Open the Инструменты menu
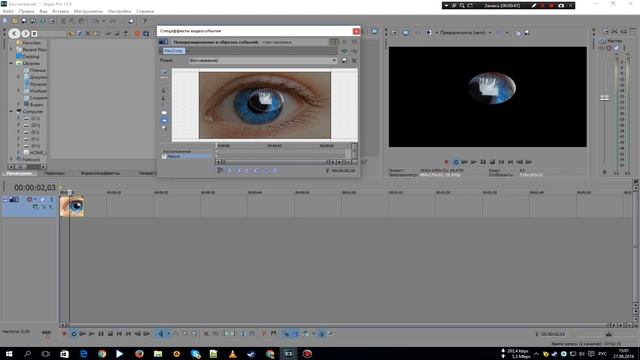This screenshot has width=640, height=360. [88, 11]
